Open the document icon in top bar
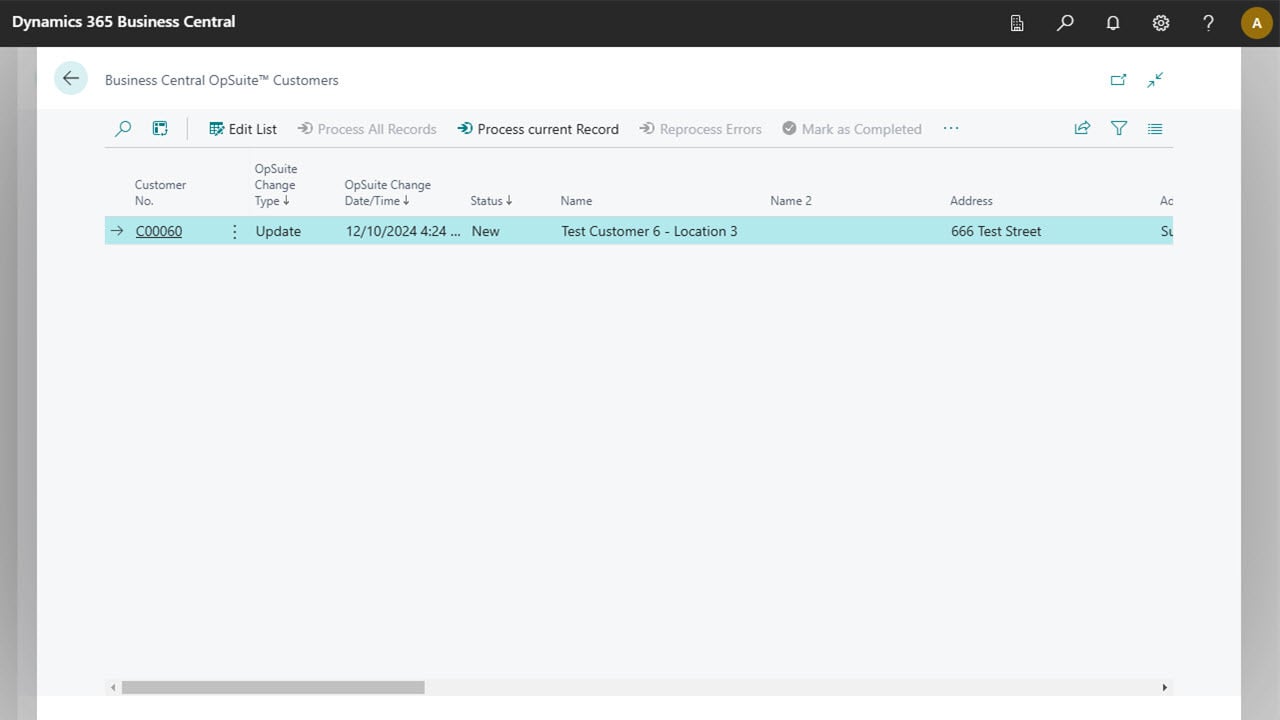The image size is (1280, 720). pos(1017,23)
